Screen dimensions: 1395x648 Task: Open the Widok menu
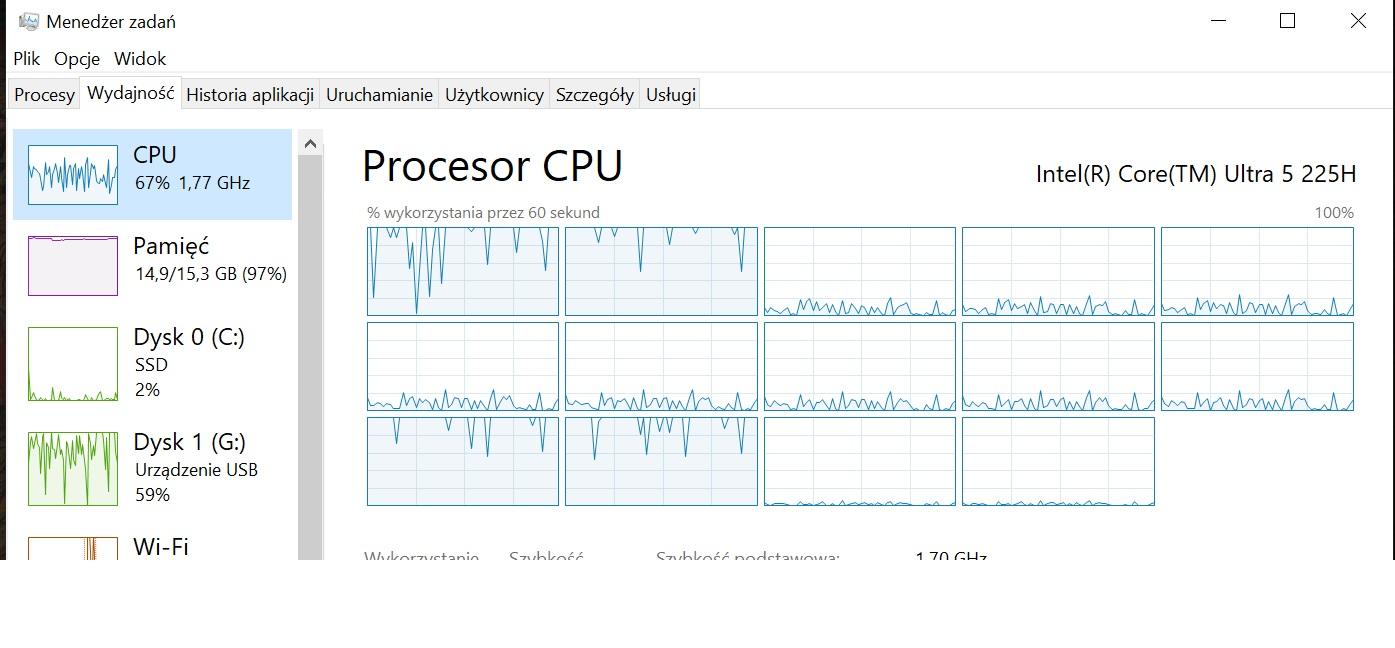pos(140,59)
